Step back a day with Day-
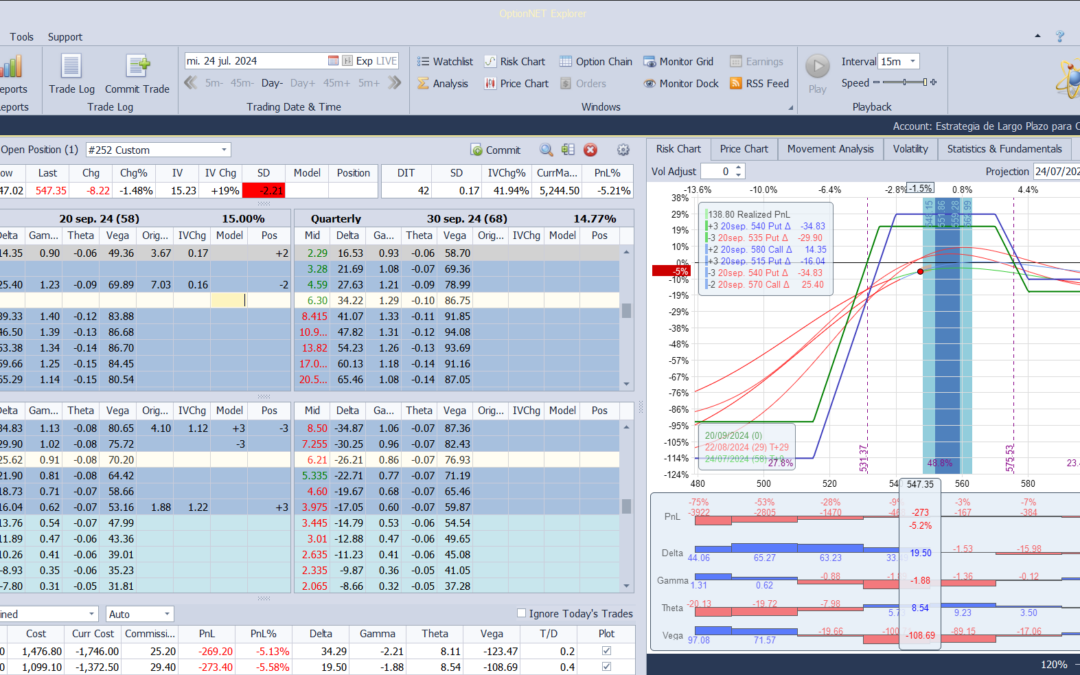This screenshot has height=675, width=1080. click(272, 83)
